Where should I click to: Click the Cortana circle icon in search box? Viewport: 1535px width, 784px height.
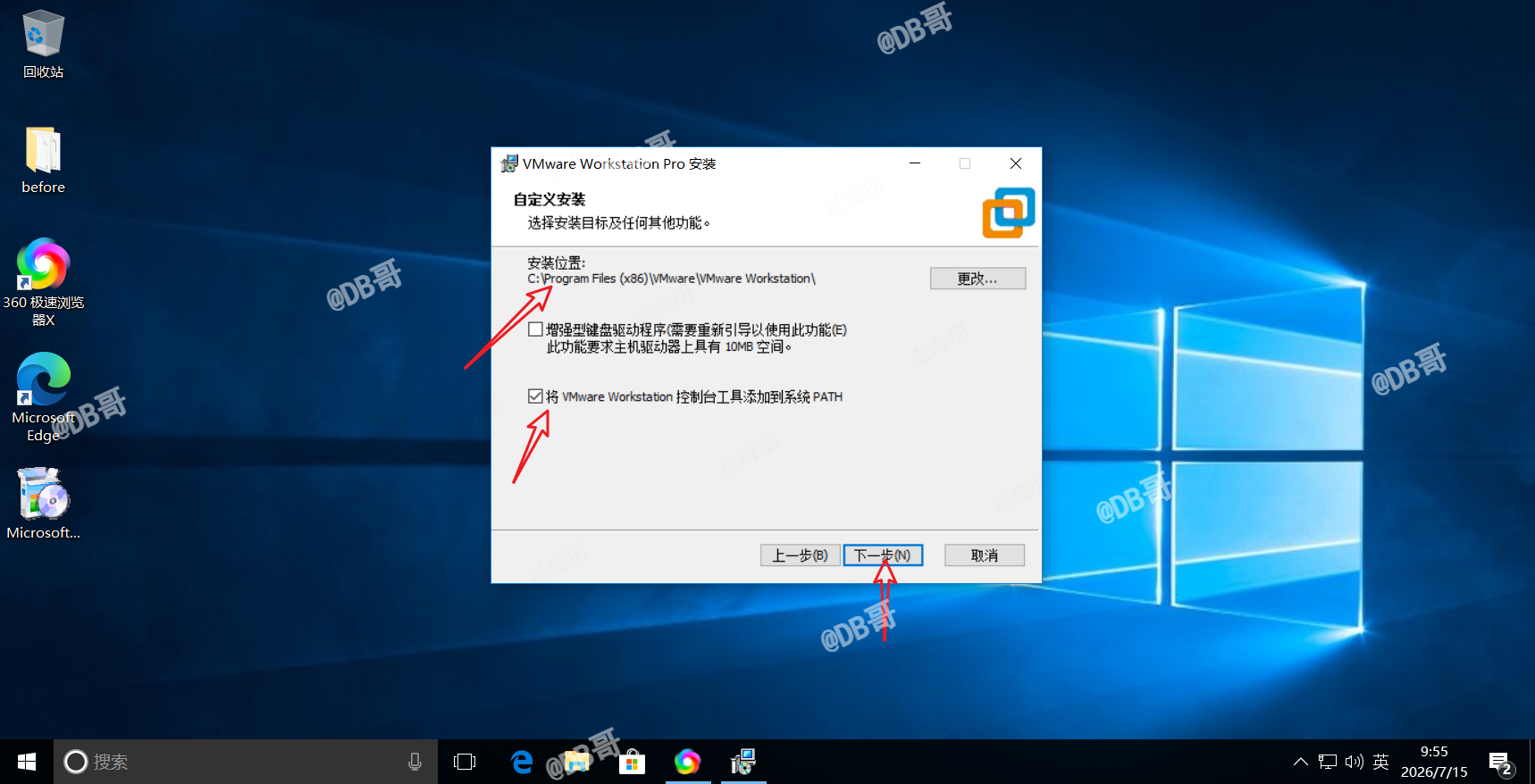click(76, 762)
